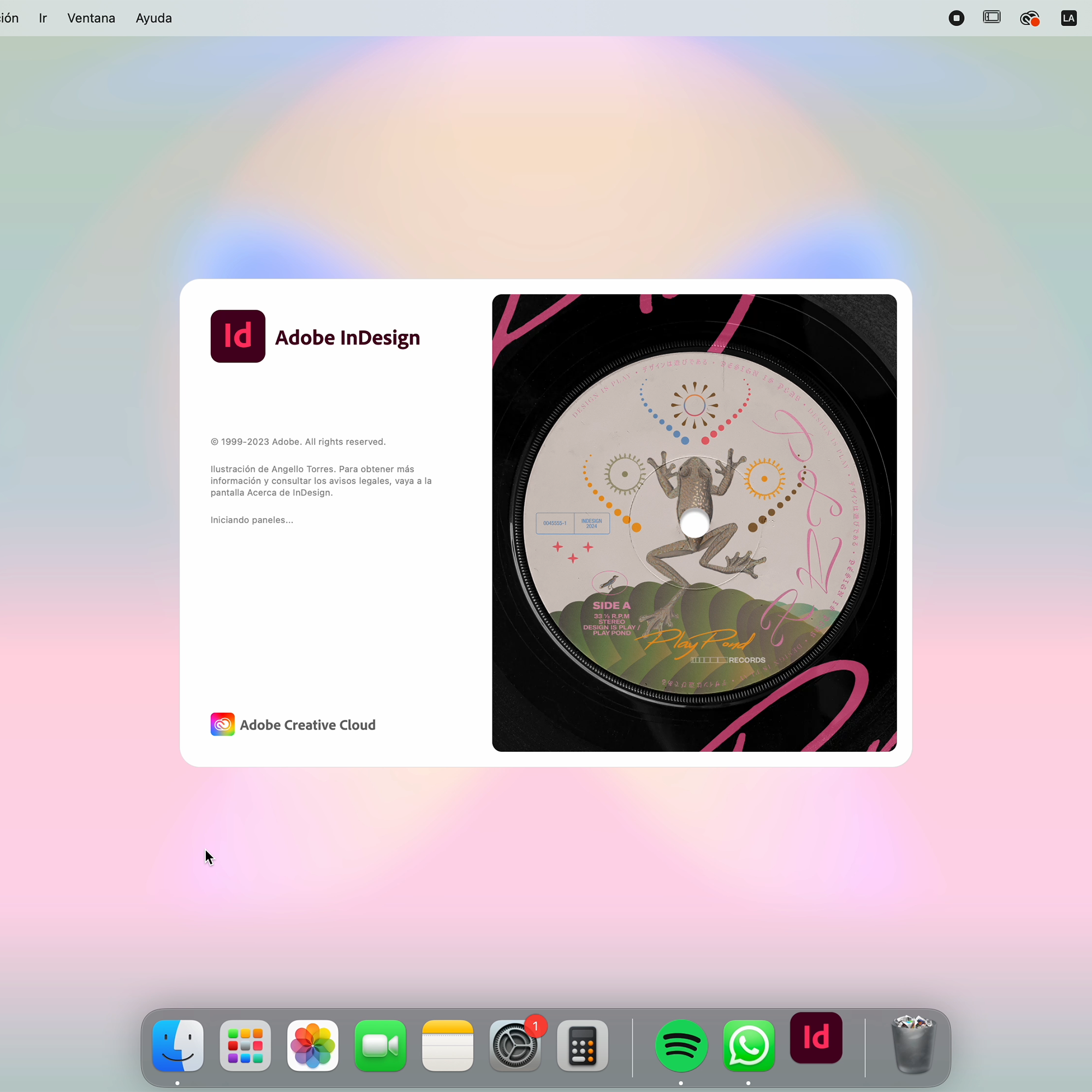Open the Trash in dock
This screenshot has height=1092, width=1092.
tap(913, 1044)
